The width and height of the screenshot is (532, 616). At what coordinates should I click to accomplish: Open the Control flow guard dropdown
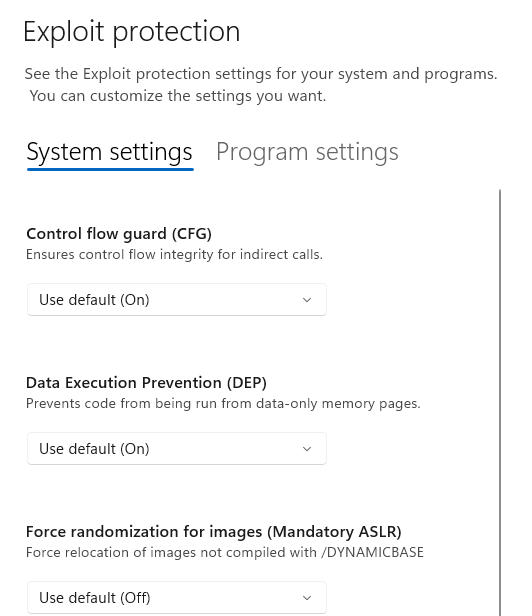click(x=177, y=299)
